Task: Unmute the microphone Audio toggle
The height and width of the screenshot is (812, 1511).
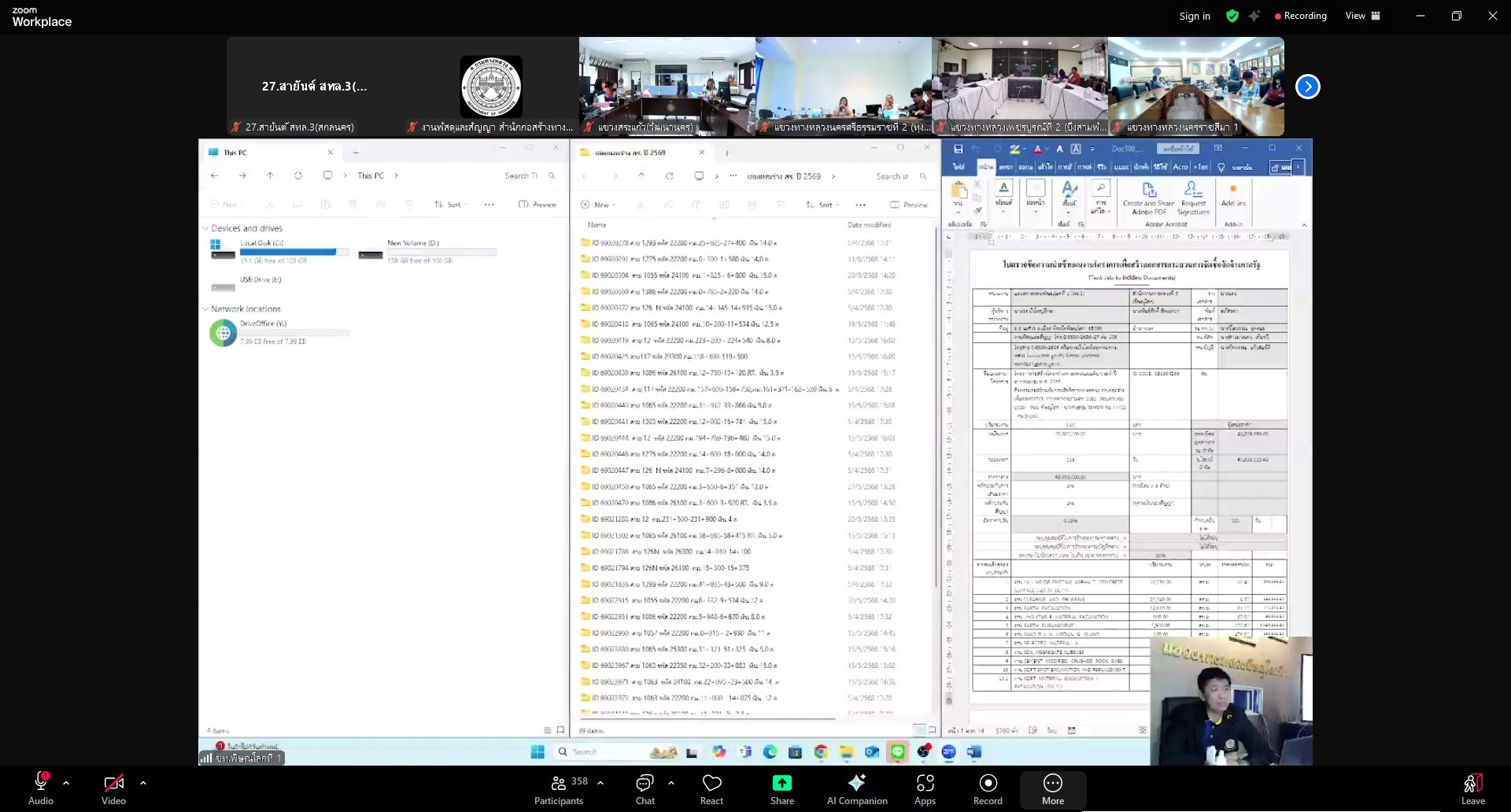Action: click(41, 784)
